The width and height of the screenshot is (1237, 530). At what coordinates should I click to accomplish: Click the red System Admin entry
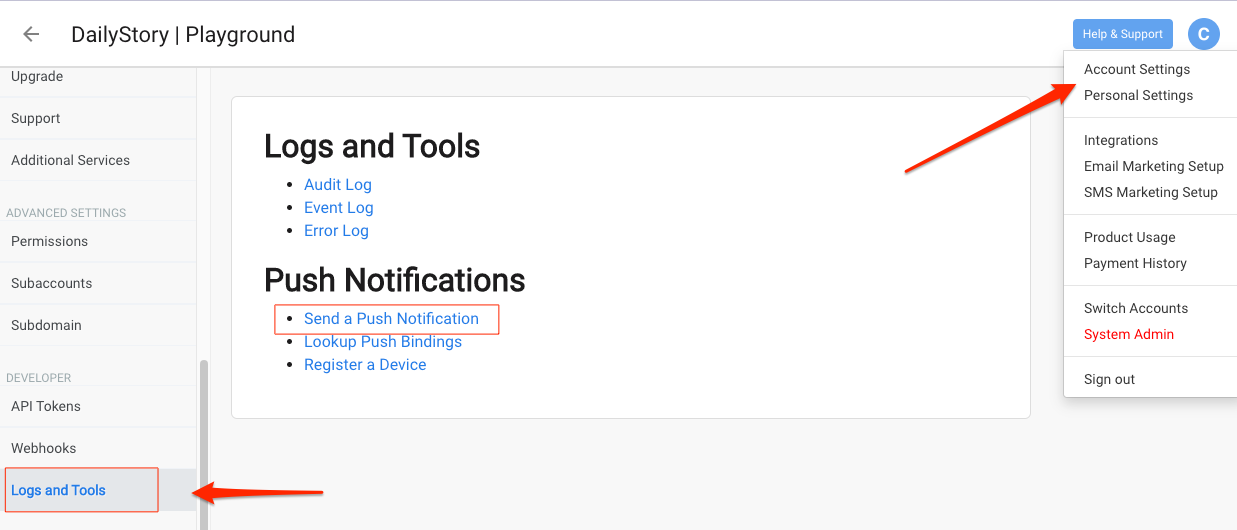(x=1129, y=334)
